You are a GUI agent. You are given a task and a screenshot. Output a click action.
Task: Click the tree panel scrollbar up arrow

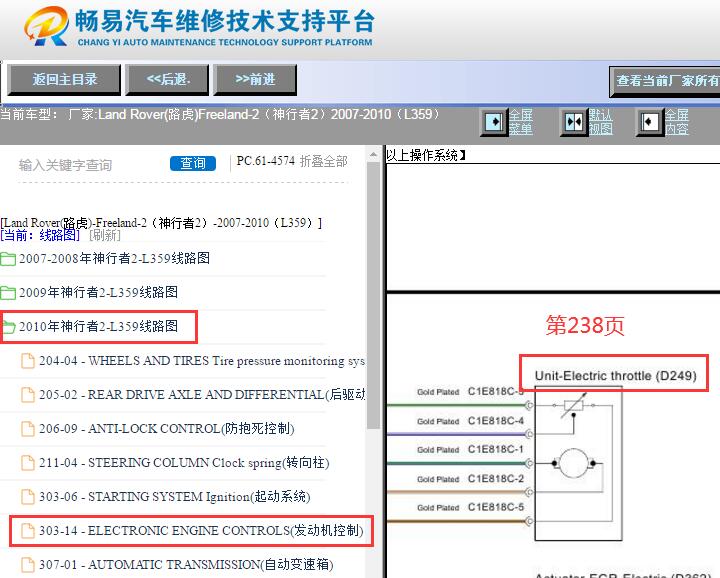373,155
